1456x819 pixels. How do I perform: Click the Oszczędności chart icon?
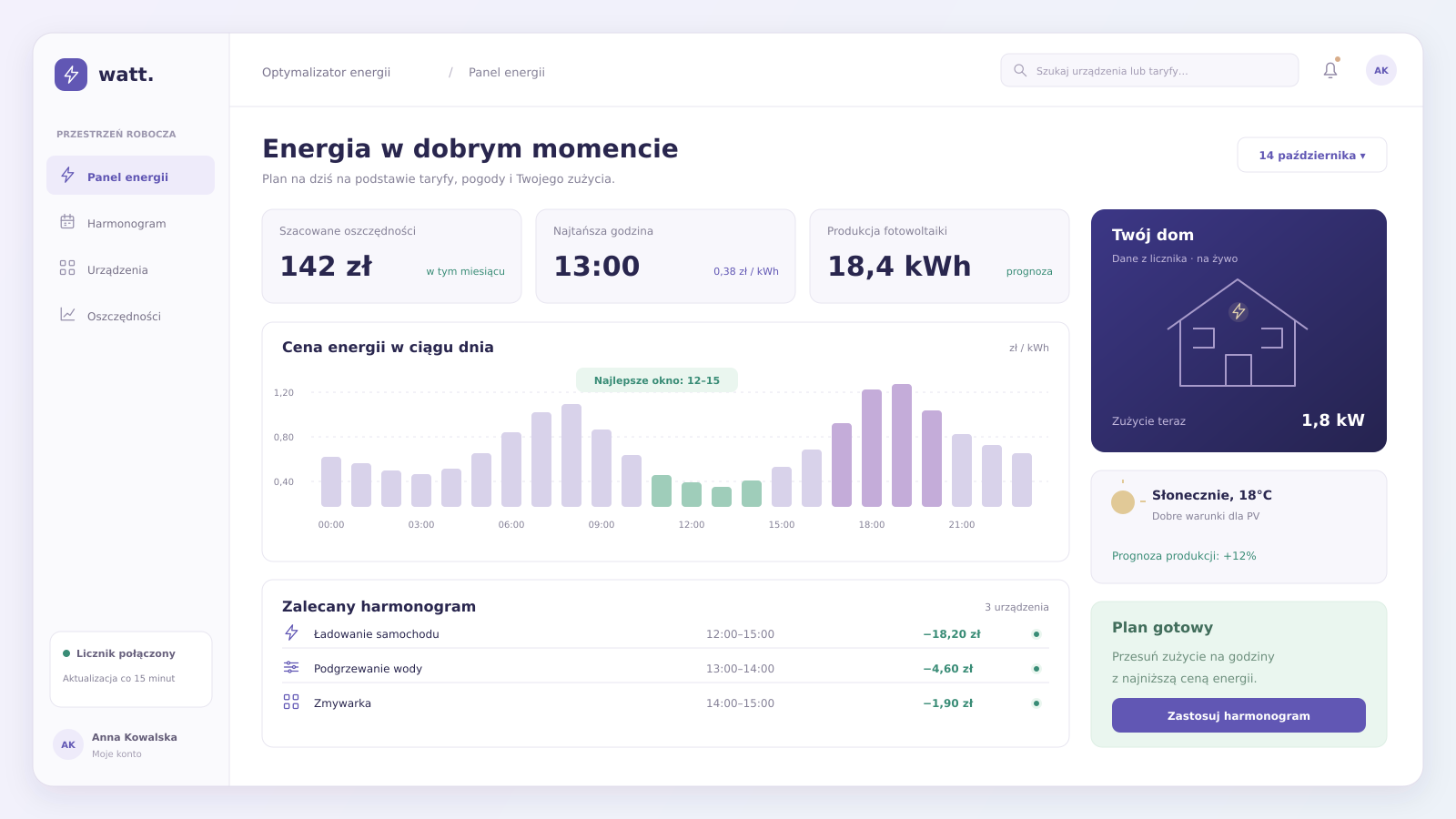click(x=67, y=314)
